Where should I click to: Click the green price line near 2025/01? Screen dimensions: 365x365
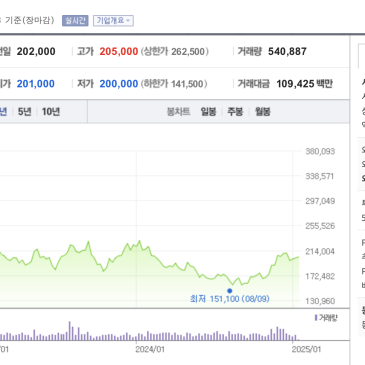click(x=293, y=259)
